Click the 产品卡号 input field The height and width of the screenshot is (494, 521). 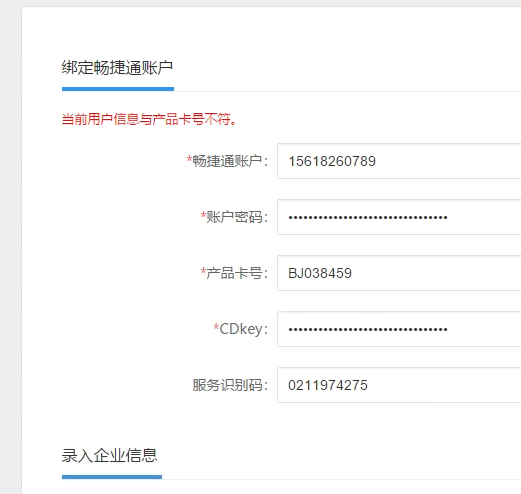[x=399, y=273]
